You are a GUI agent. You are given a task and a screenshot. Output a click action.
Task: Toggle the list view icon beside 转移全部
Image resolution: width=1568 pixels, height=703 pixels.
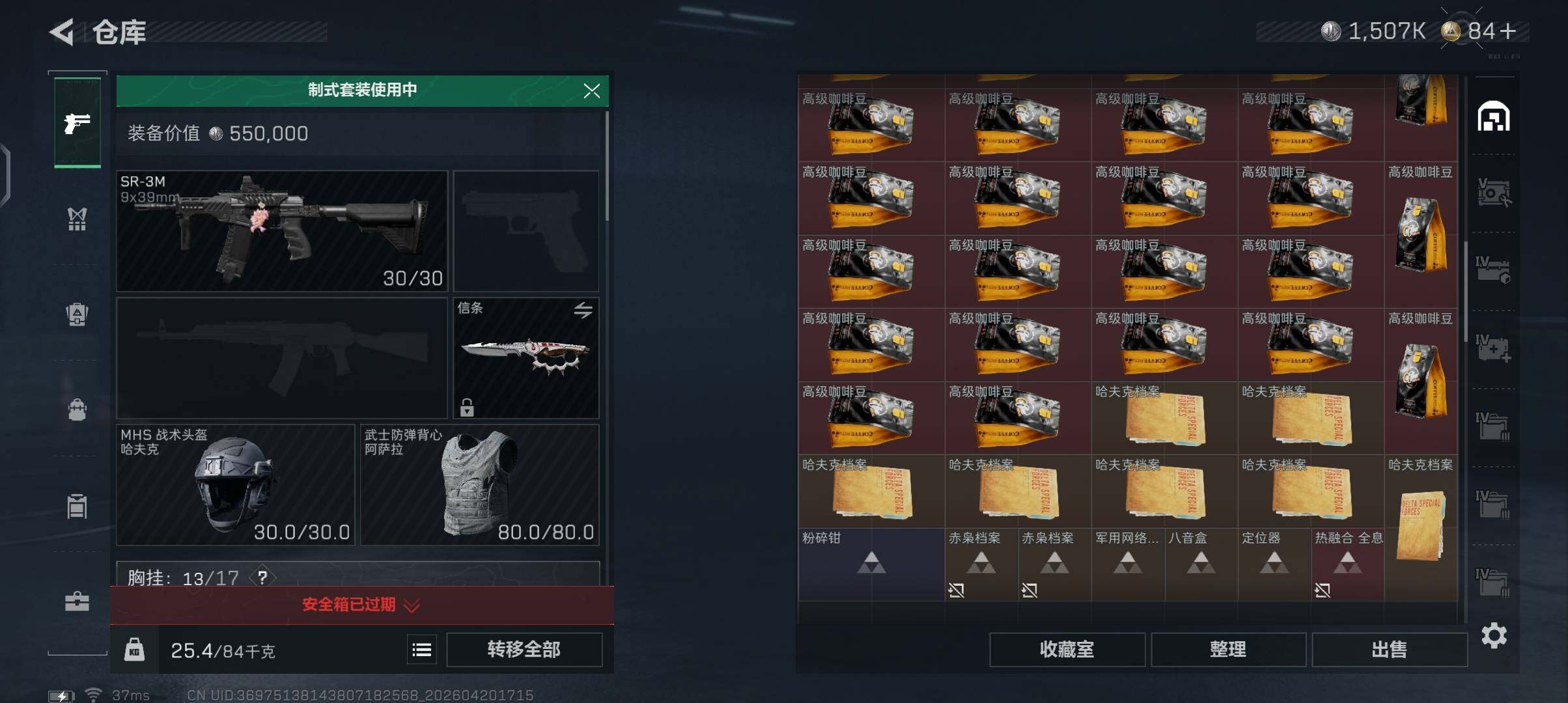[422, 650]
